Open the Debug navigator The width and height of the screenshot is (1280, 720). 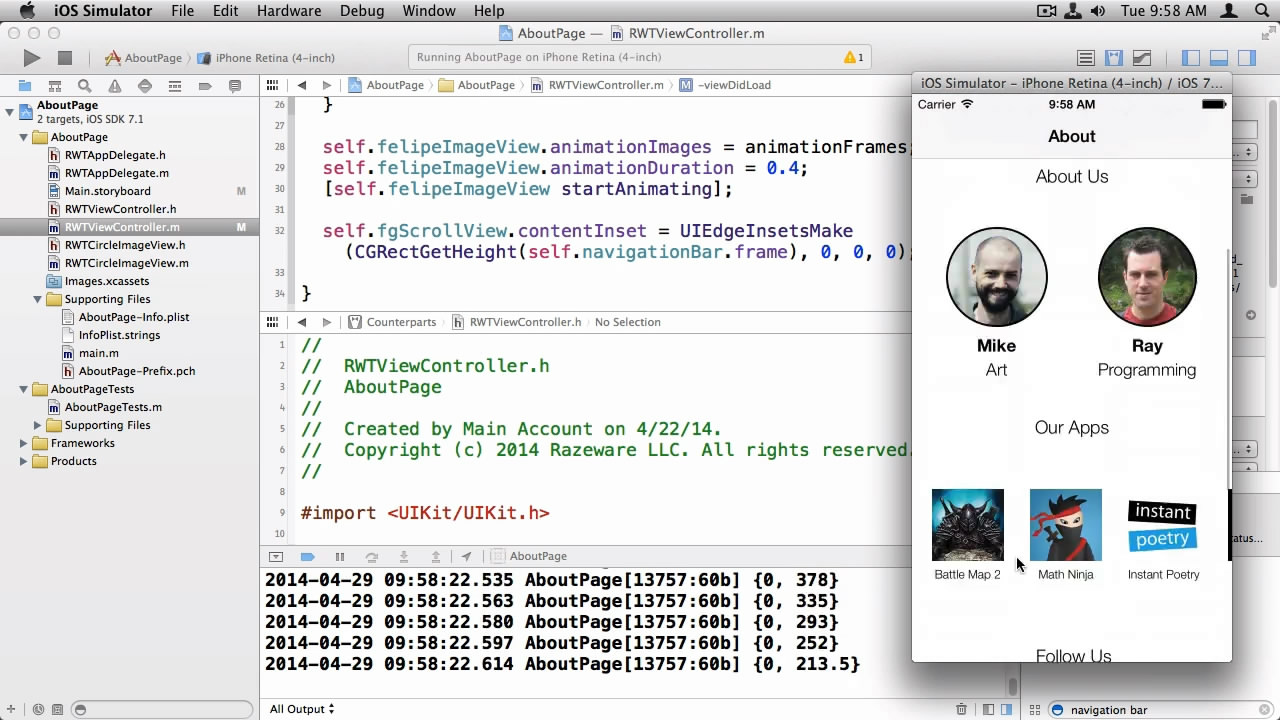point(175,86)
